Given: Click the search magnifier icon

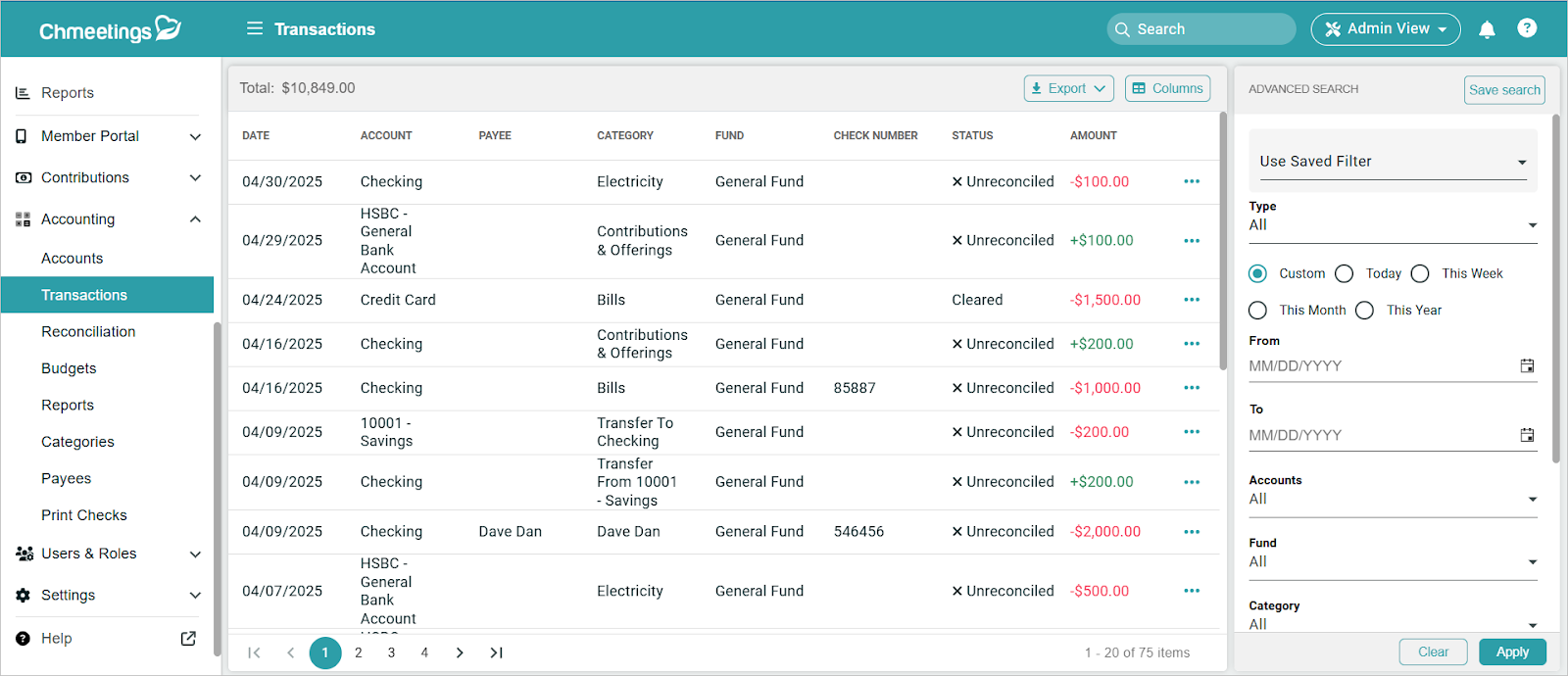Looking at the screenshot, I should coord(1122,29).
